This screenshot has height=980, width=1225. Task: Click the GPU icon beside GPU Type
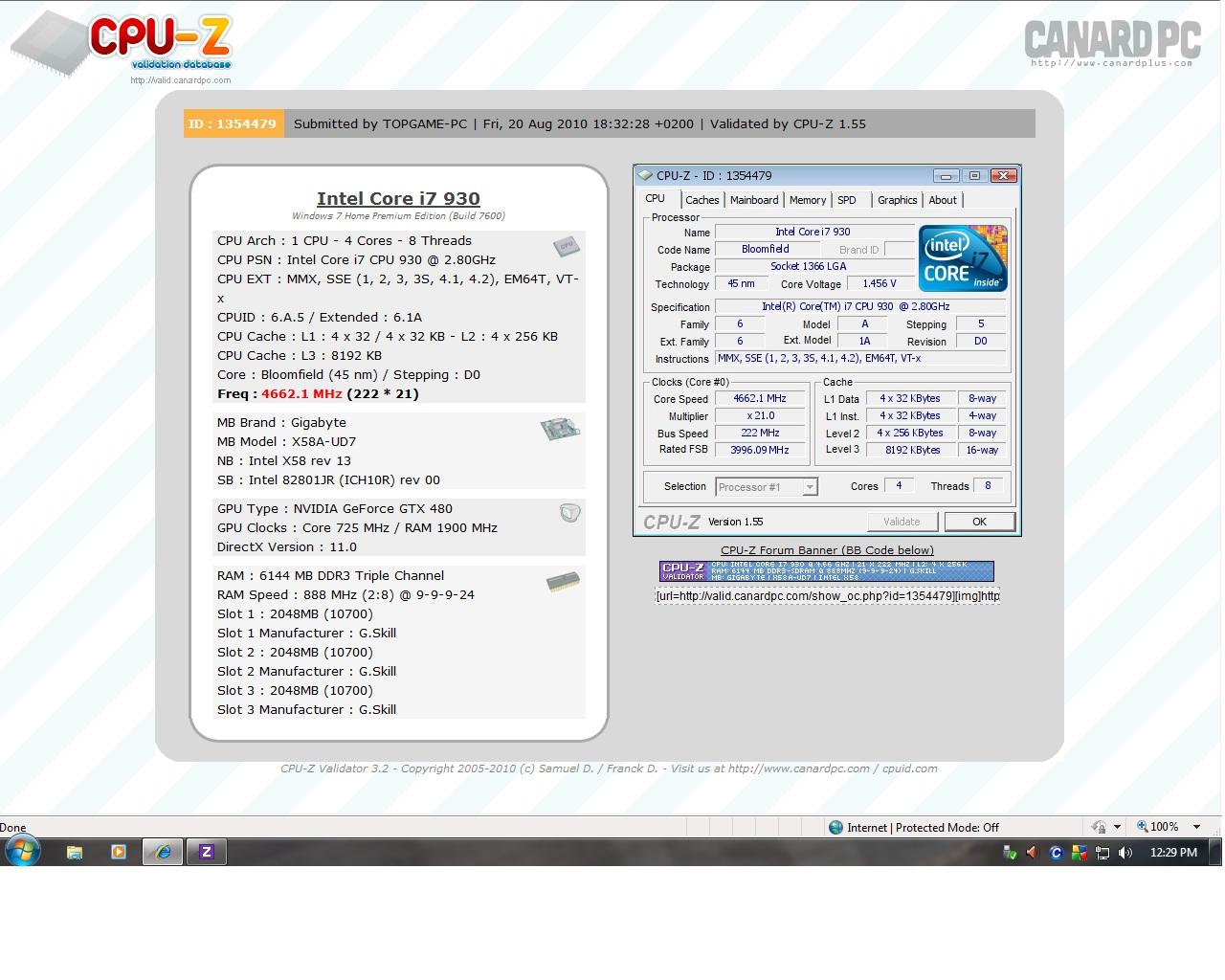tap(569, 513)
